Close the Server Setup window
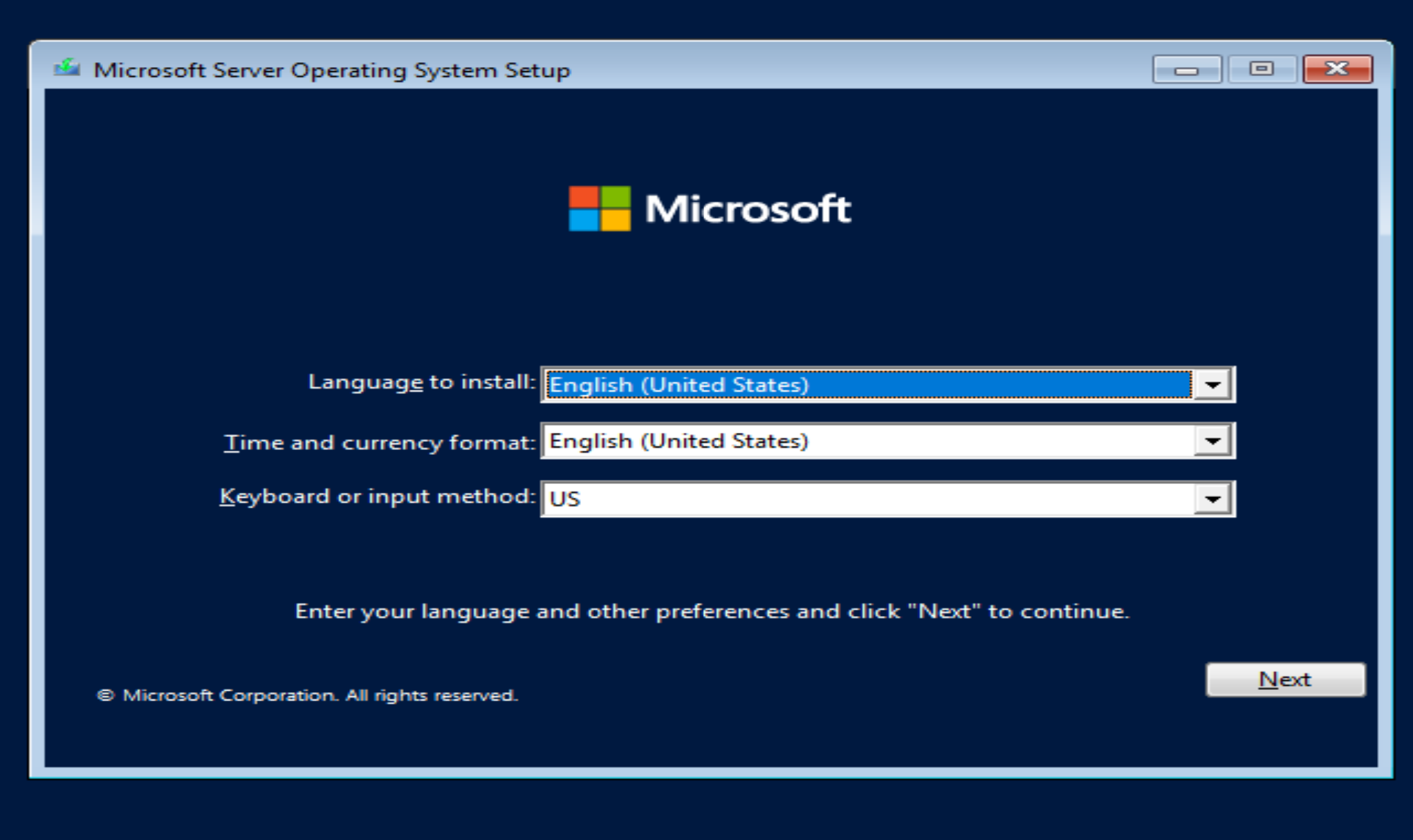1413x840 pixels. 1337,69
